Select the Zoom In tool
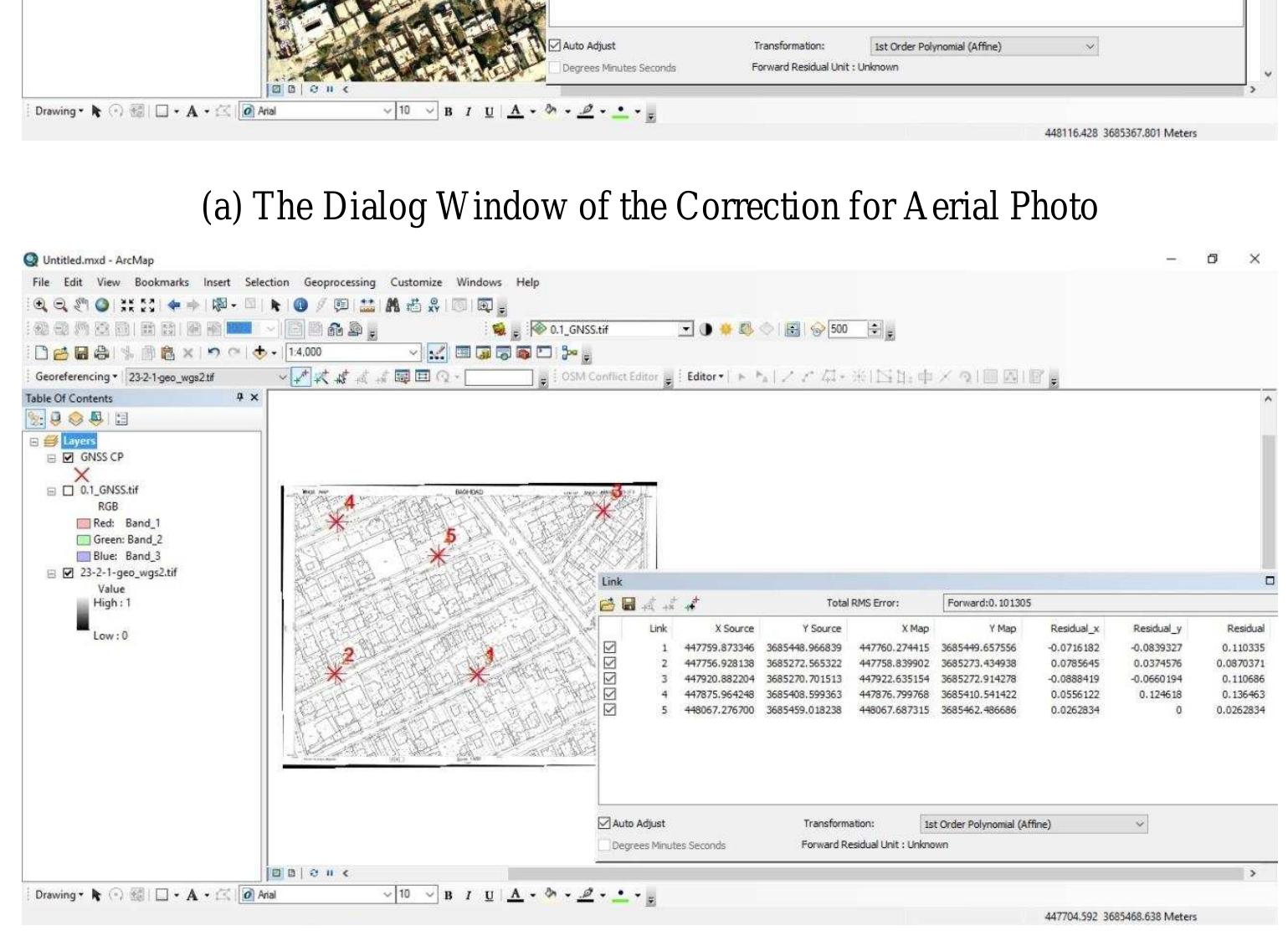1288x931 pixels. pyautogui.click(x=41, y=306)
